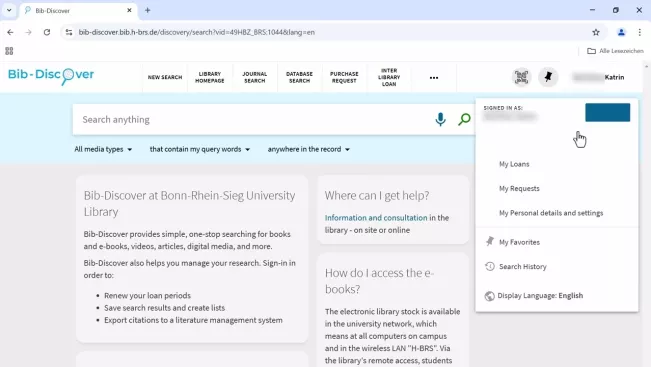Expand 'anywhere in the record' dropdown
Image resolution: width=651 pixels, height=367 pixels.
(x=308, y=149)
